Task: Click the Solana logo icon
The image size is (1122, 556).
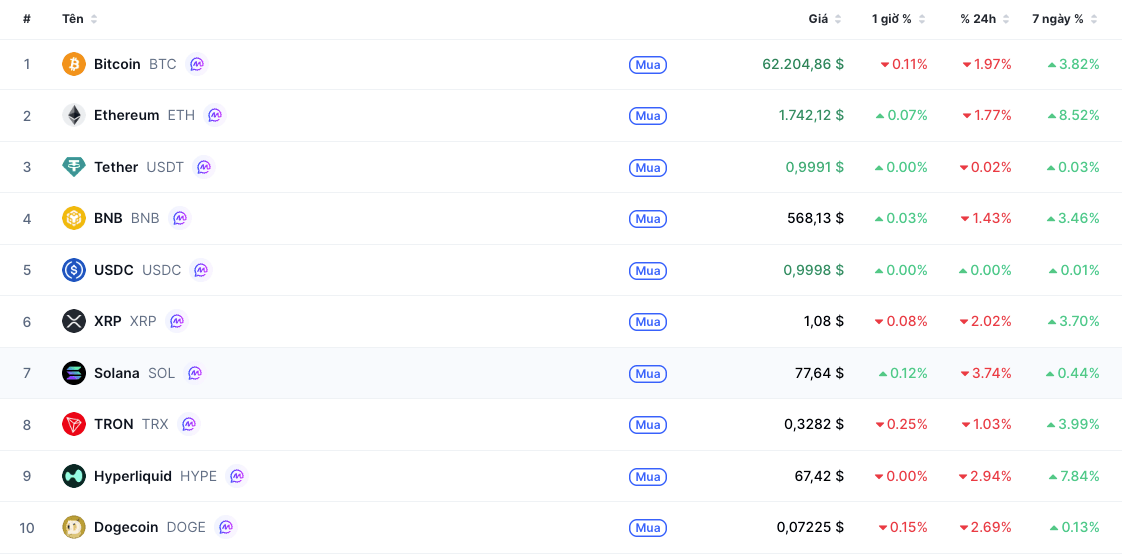Action: [x=74, y=373]
